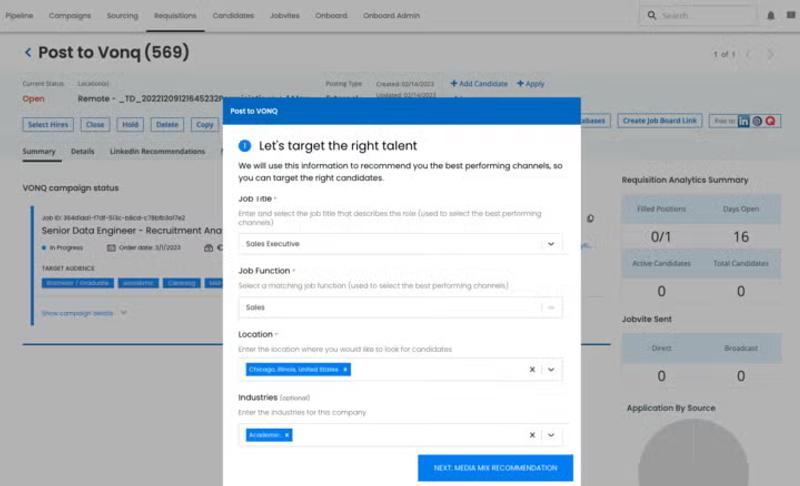Viewport: 800px width, 486px height.
Task: Click the Add Candidate link
Action: [479, 84]
